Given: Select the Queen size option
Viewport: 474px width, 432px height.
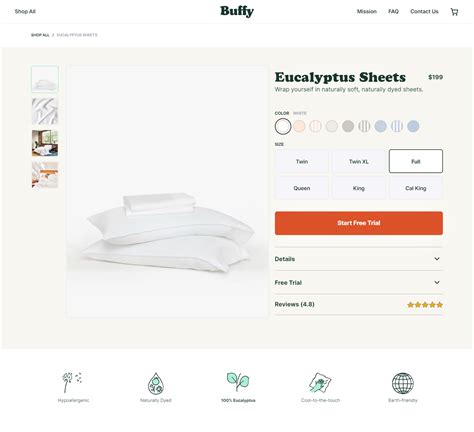Looking at the screenshot, I should tap(302, 188).
